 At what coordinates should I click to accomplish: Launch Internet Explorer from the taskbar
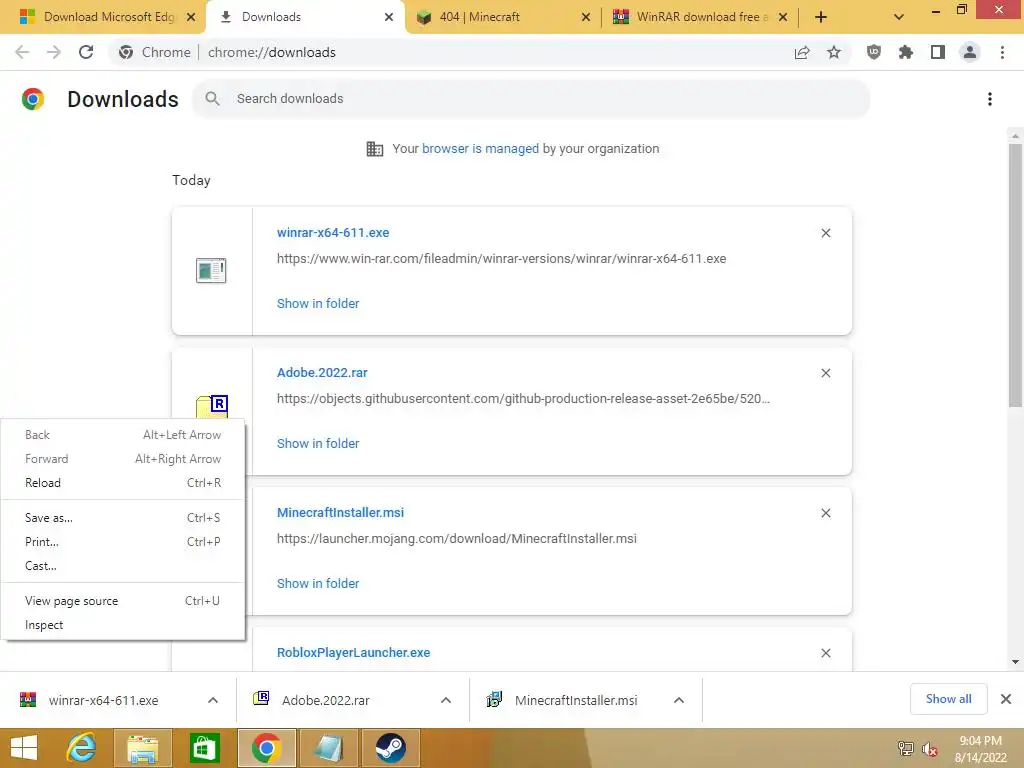tap(82, 748)
